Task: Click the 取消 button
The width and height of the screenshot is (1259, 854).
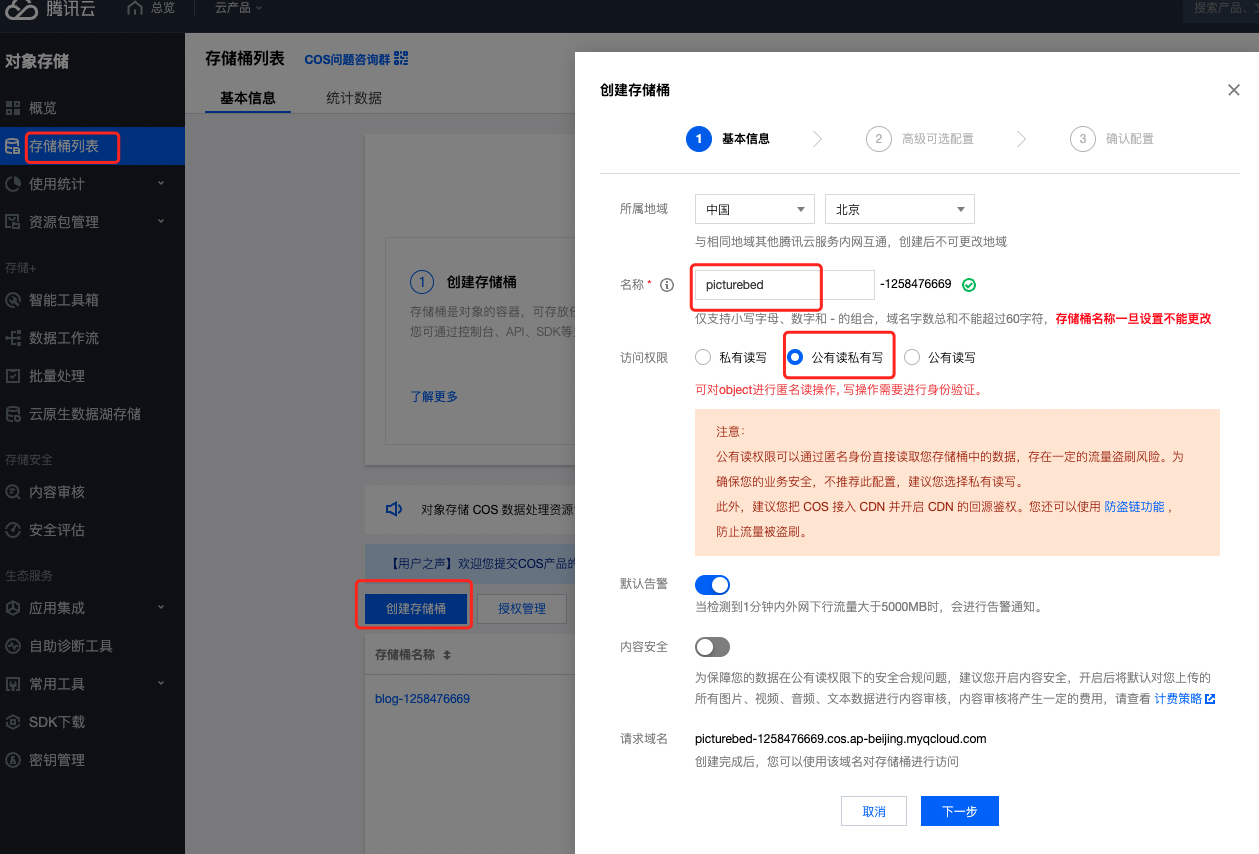Action: pos(874,811)
